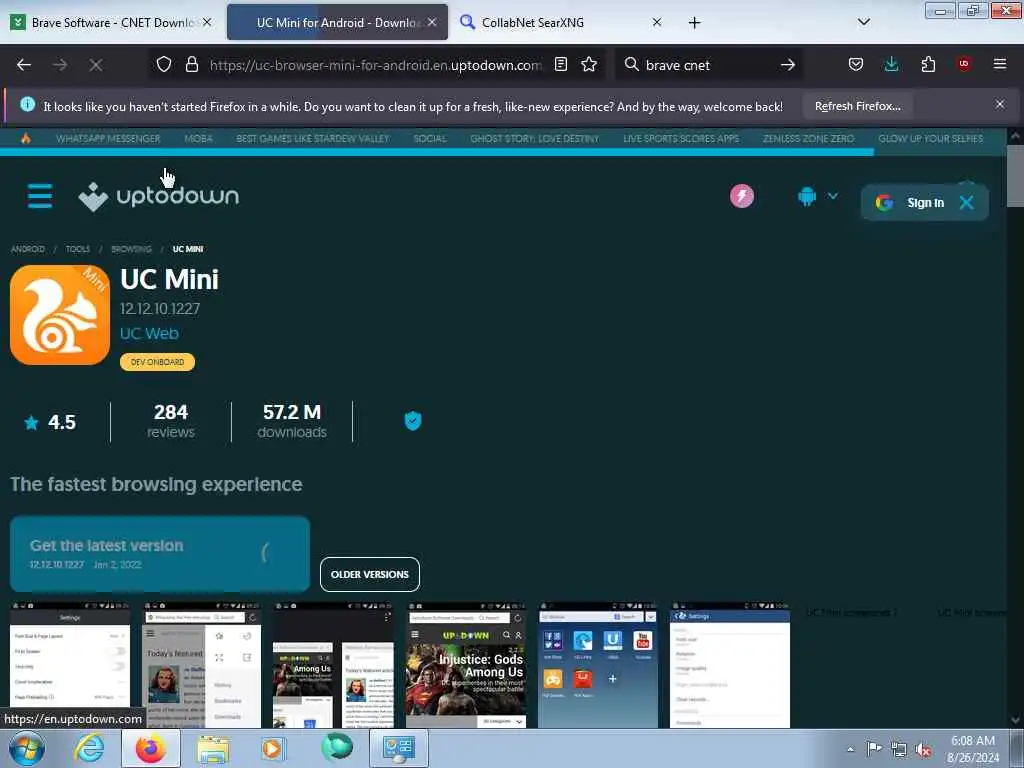Image resolution: width=1024 pixels, height=768 pixels.
Task: Open the Windows Start menu
Action: [27, 748]
